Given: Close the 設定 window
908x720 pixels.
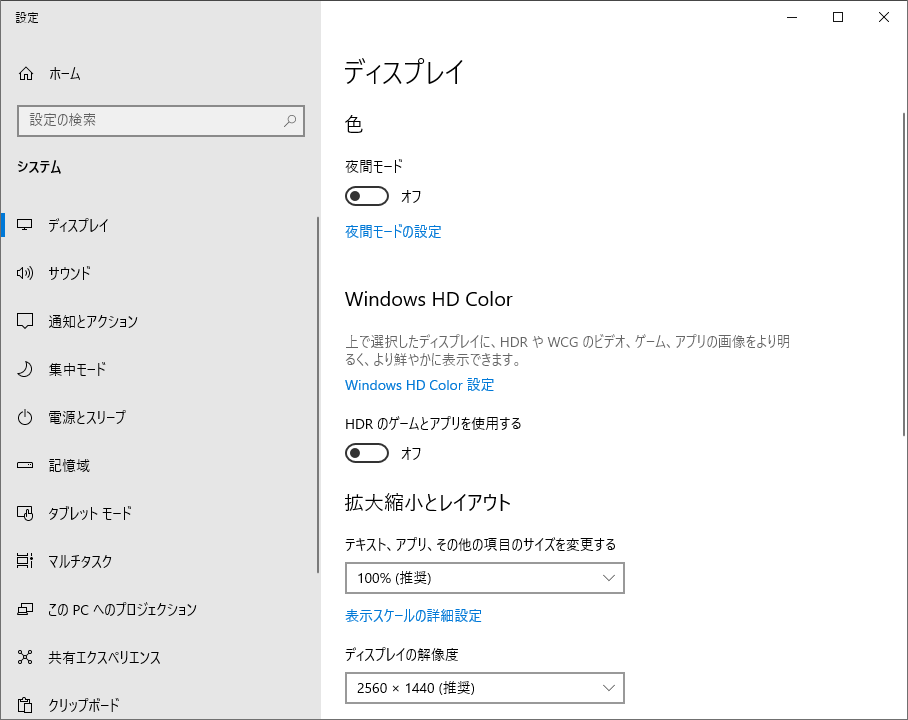Looking at the screenshot, I should [884, 17].
